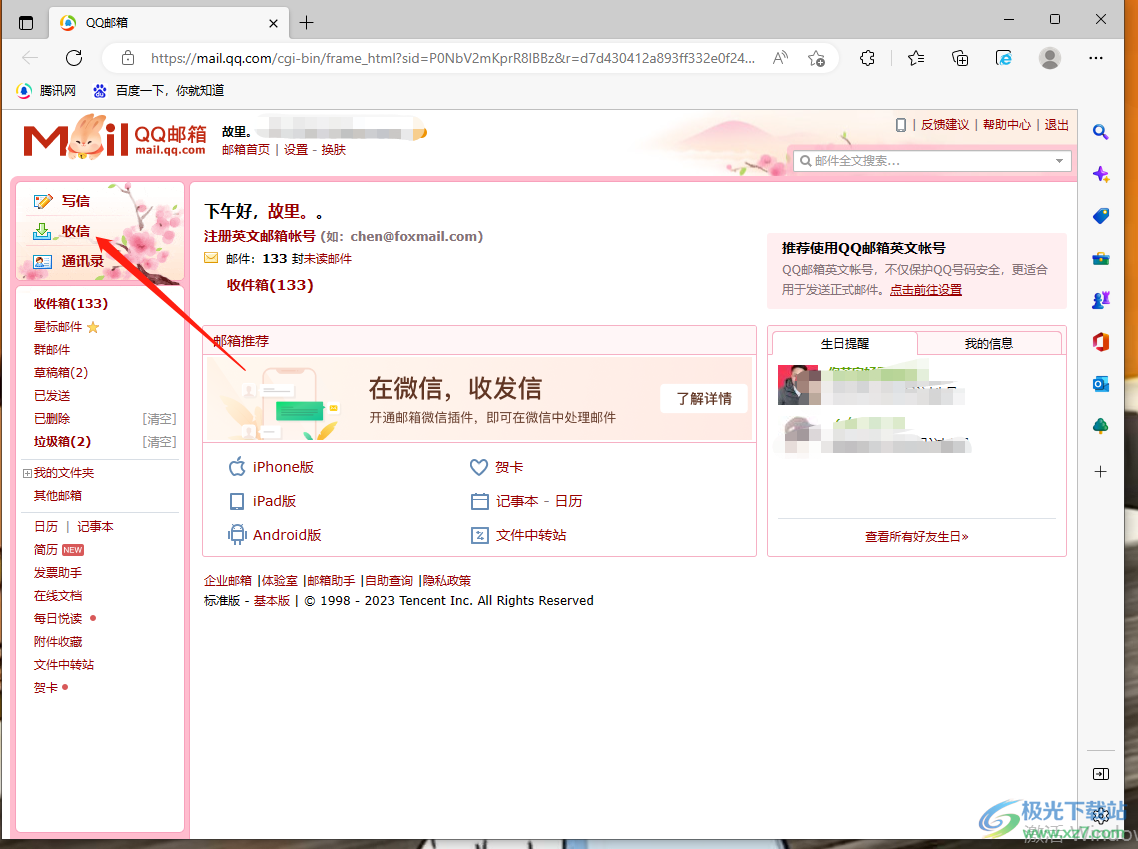Click 清空 next to 垃圾箱

[x=160, y=442]
